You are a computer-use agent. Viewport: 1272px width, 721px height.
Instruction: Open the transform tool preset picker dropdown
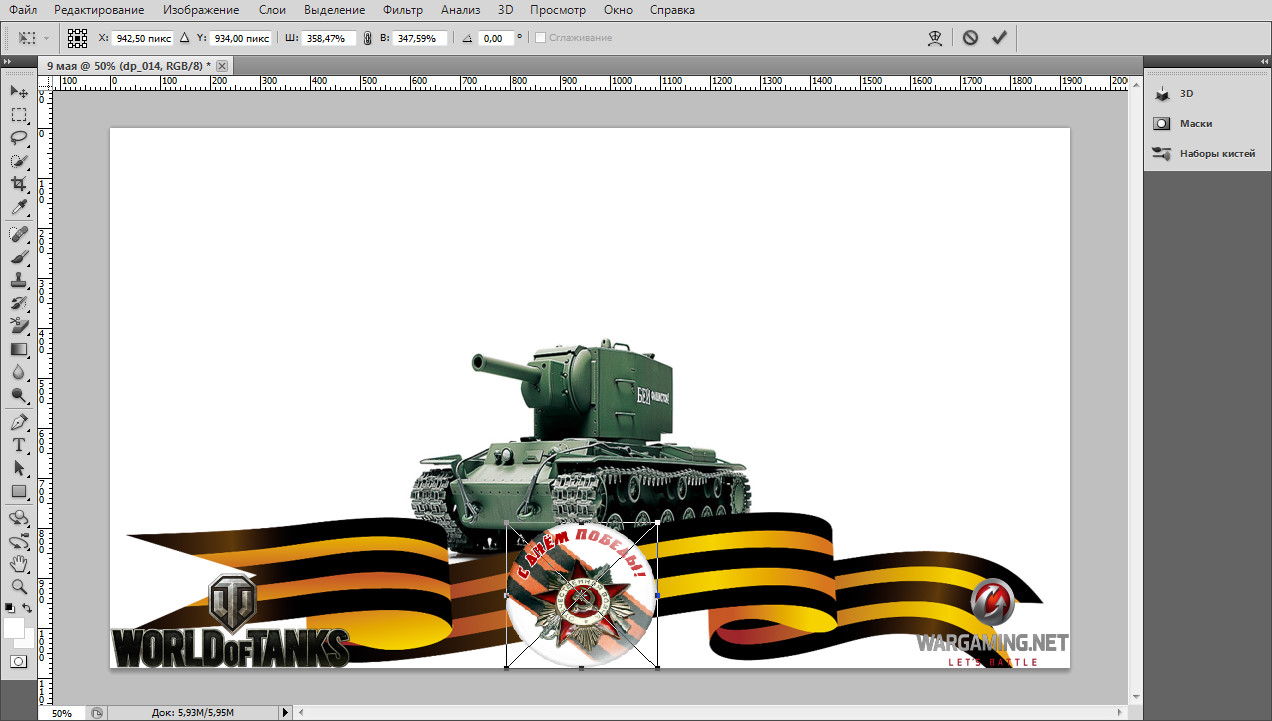47,38
